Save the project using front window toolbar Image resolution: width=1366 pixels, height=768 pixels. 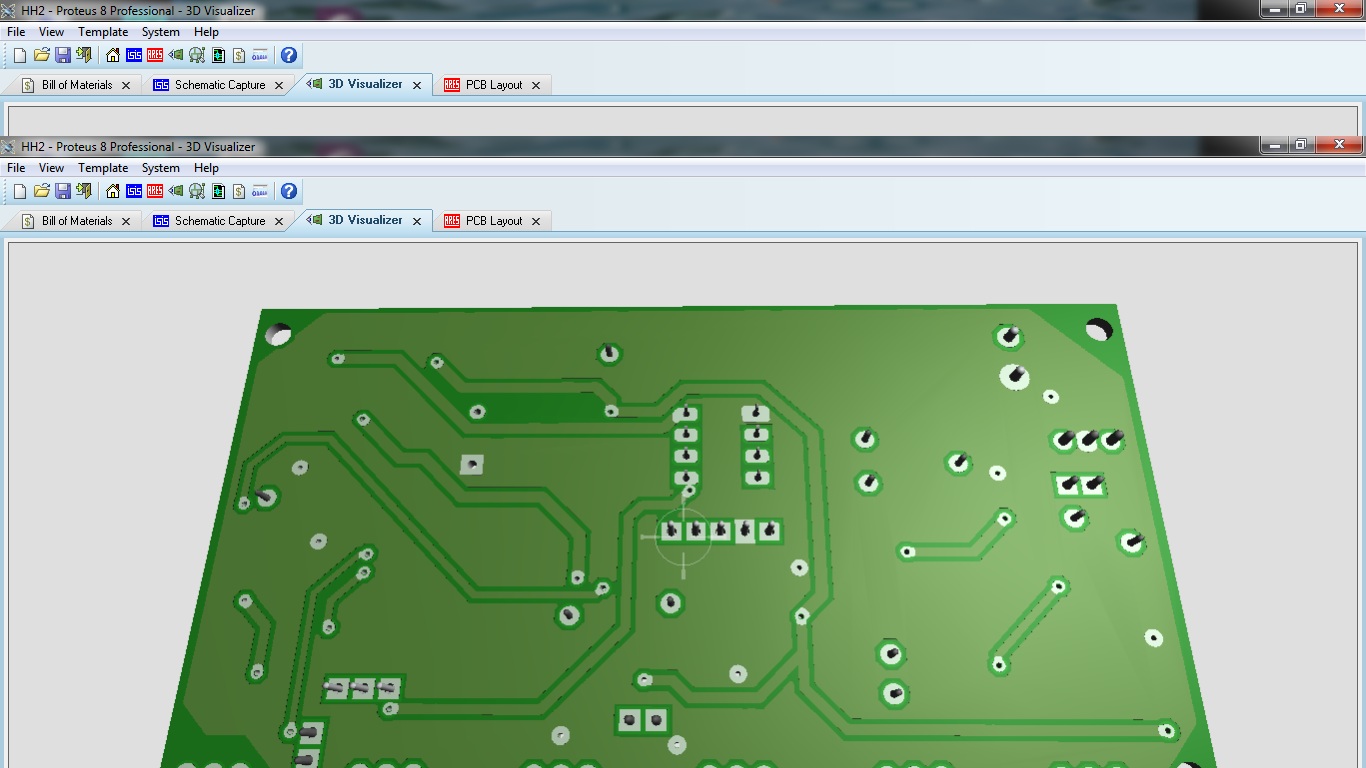point(62,191)
